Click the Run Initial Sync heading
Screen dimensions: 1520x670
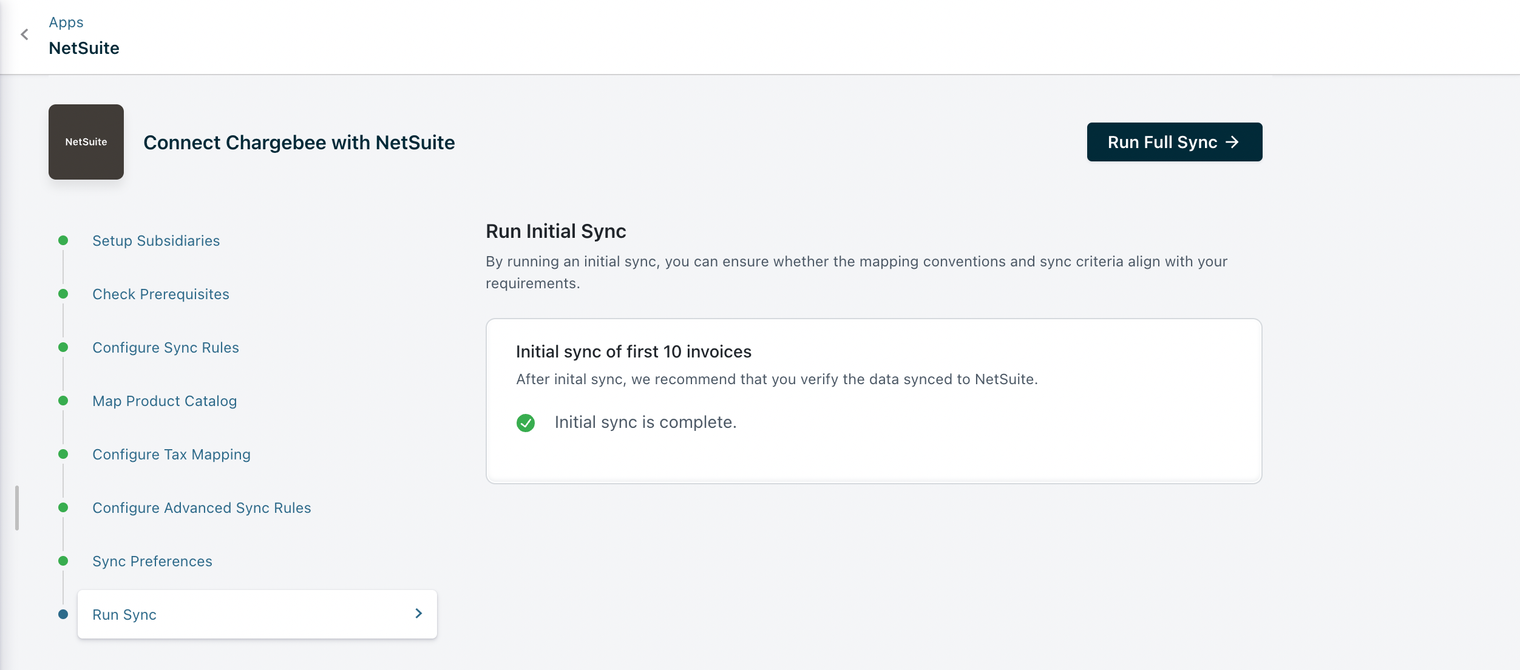pos(556,231)
